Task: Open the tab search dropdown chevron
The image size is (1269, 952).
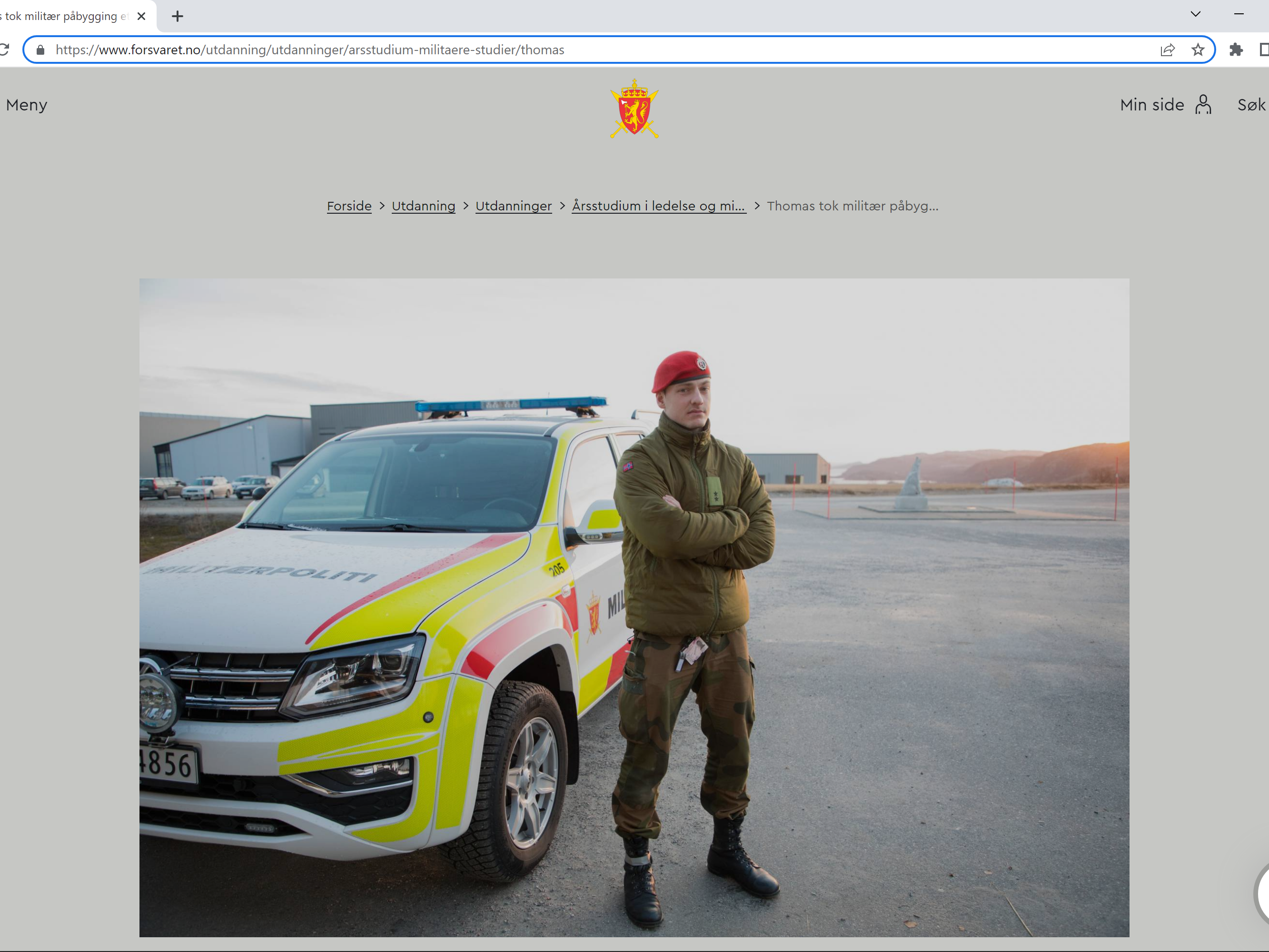Action: [x=1196, y=14]
